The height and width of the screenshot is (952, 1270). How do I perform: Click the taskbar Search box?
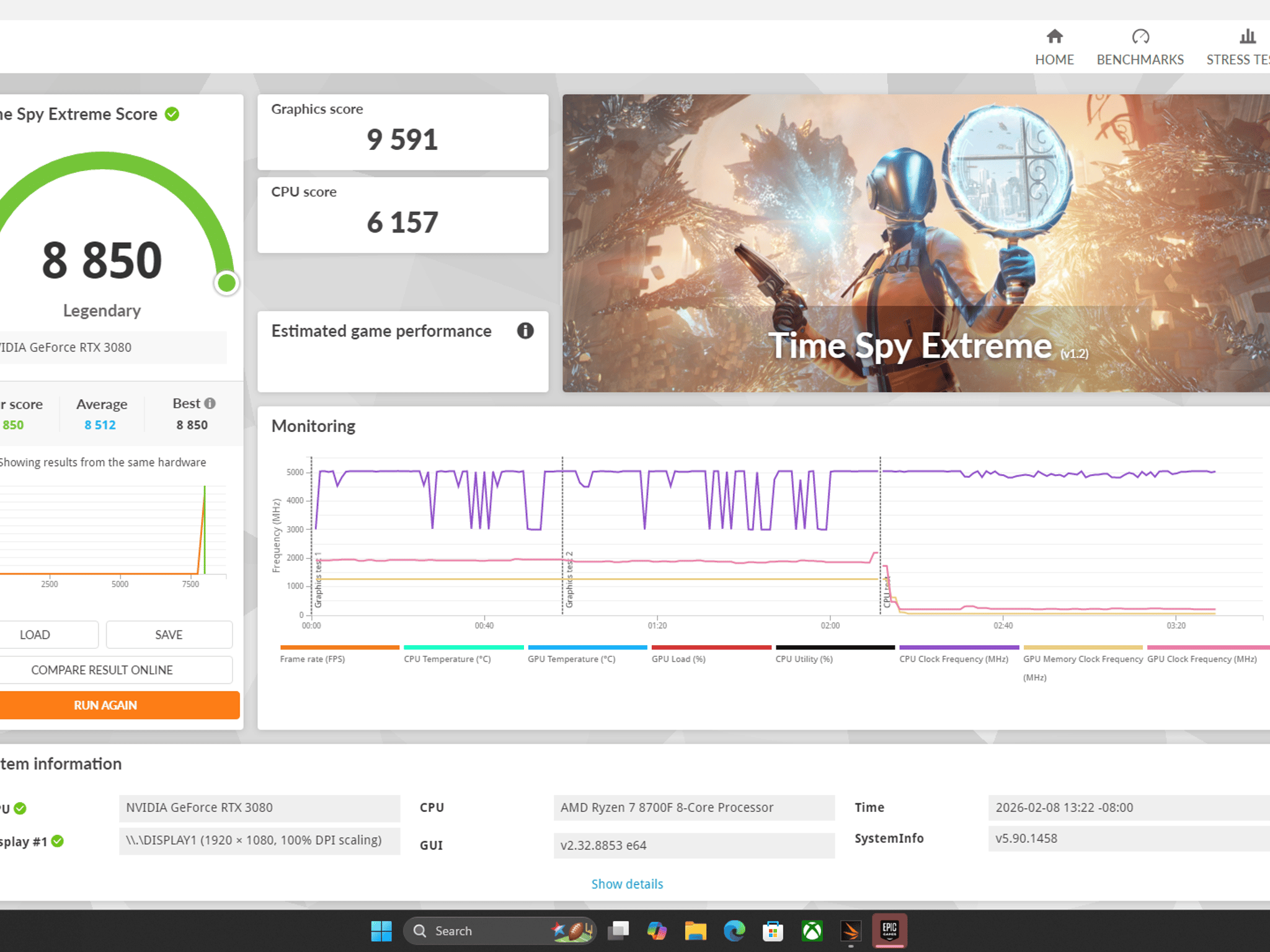click(x=500, y=931)
